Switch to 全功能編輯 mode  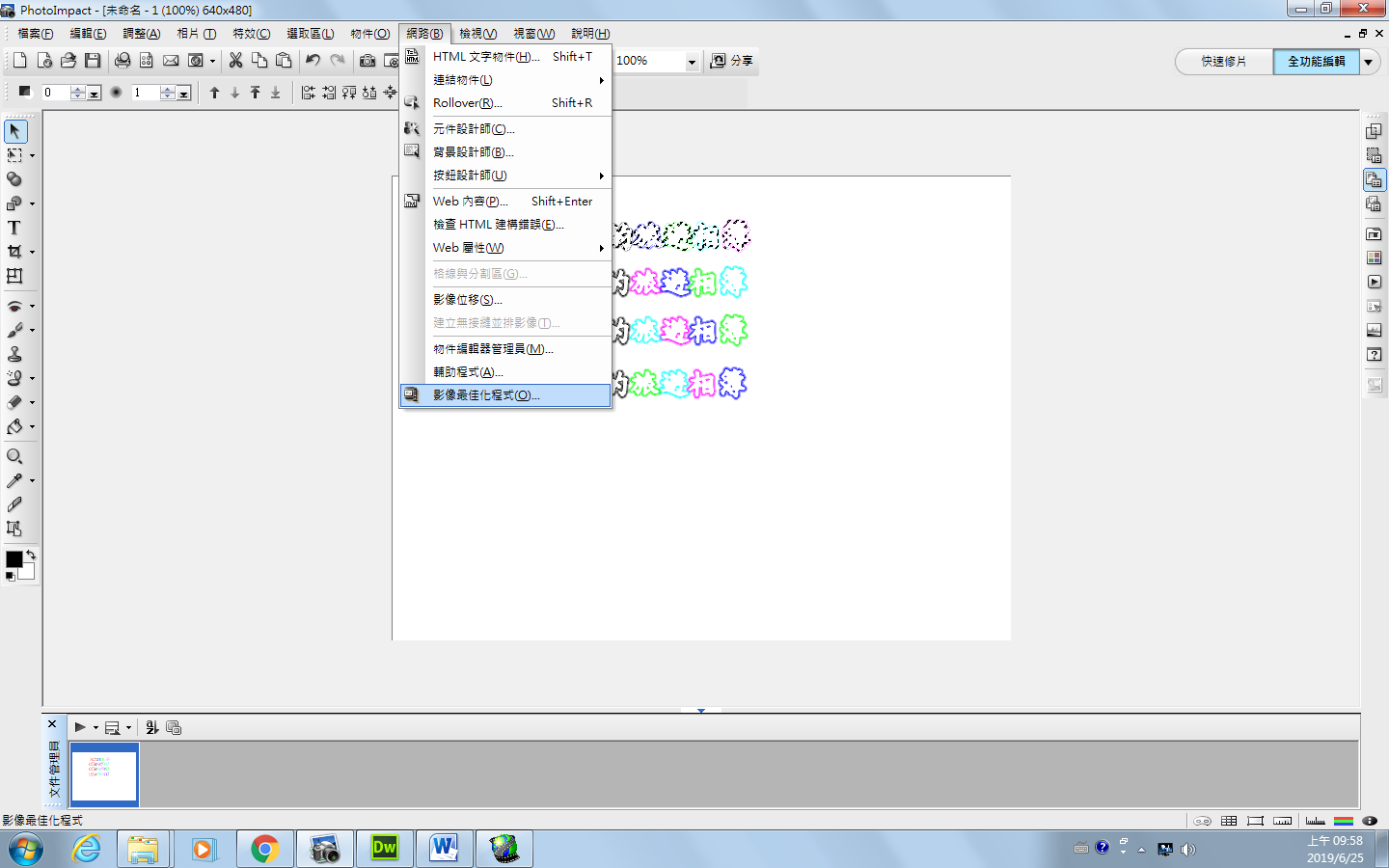pos(1316,62)
